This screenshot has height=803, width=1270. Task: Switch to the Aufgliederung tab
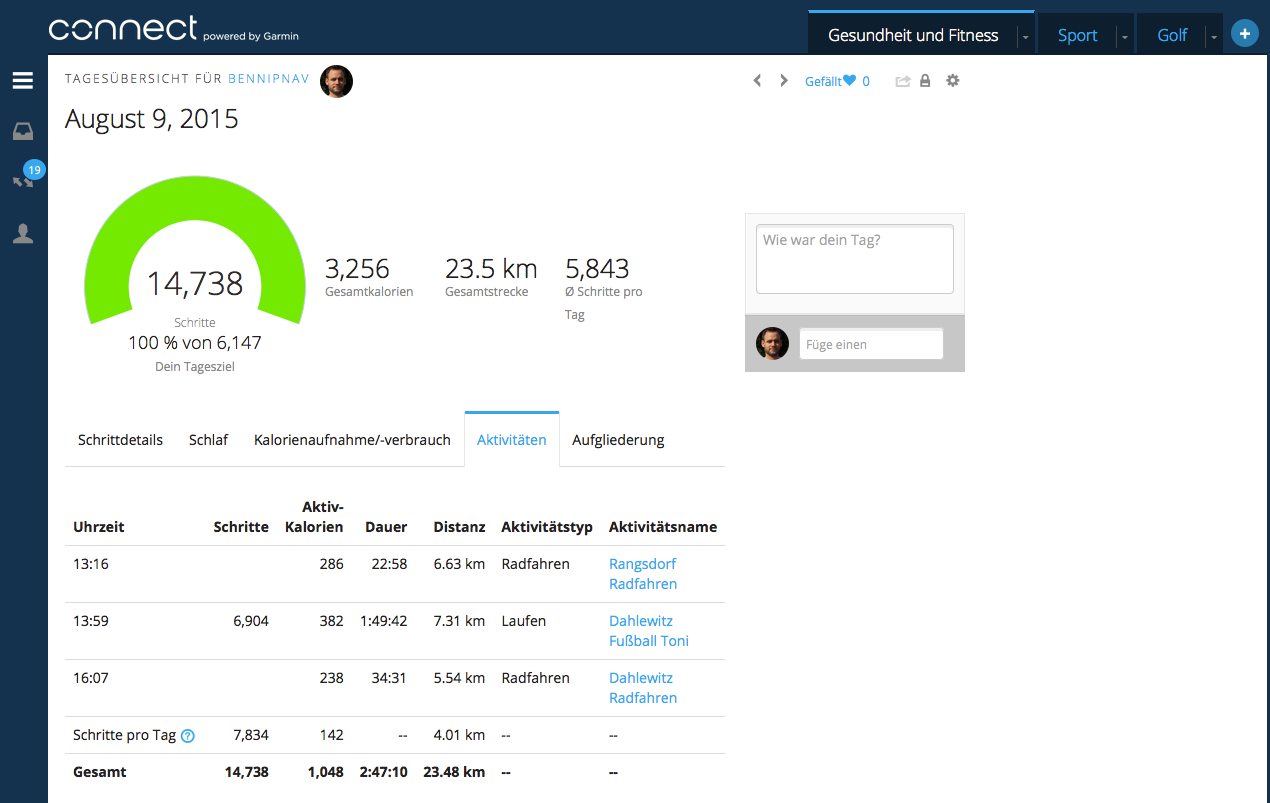pos(618,440)
